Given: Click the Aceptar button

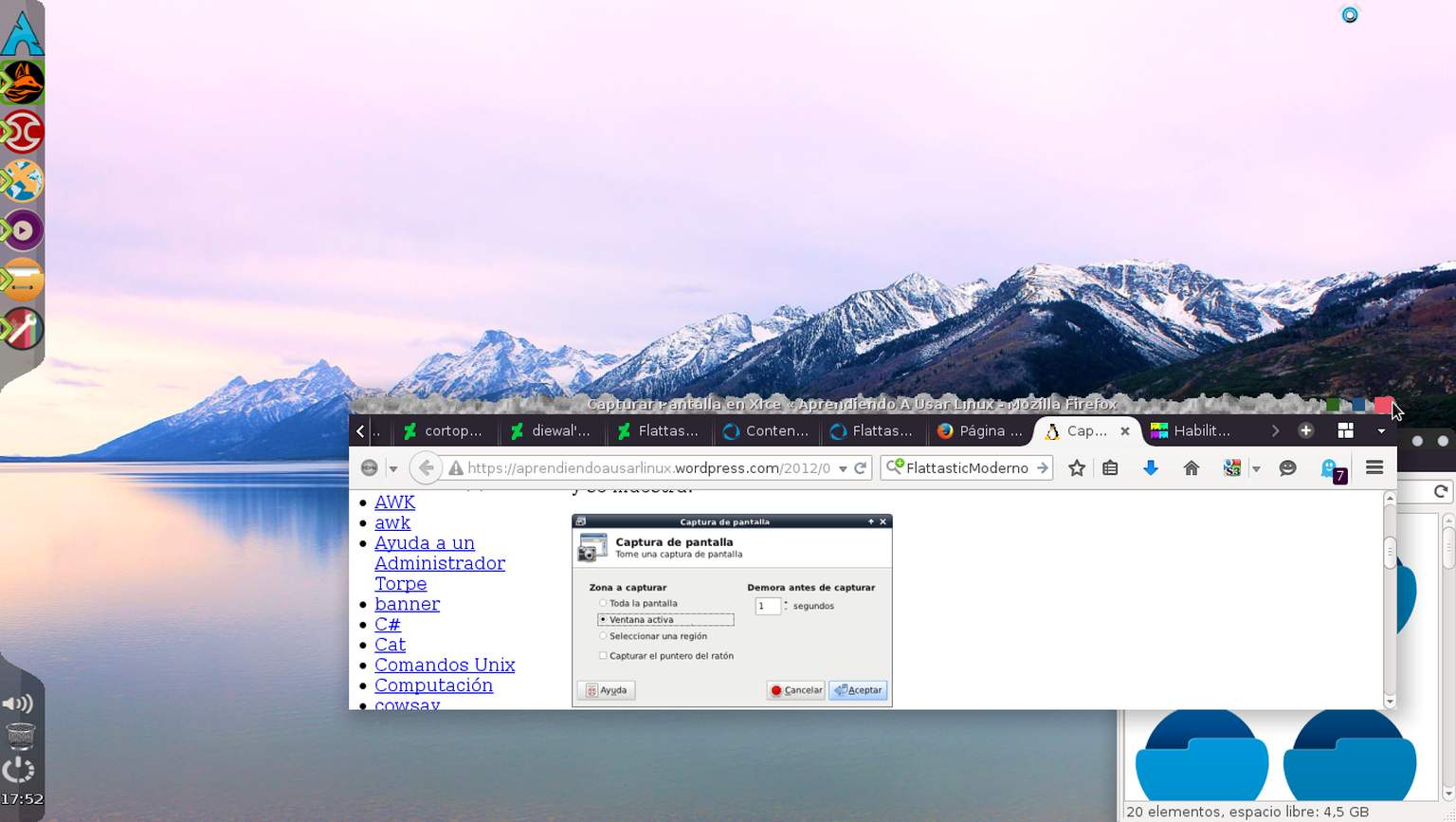Looking at the screenshot, I should click(x=858, y=690).
